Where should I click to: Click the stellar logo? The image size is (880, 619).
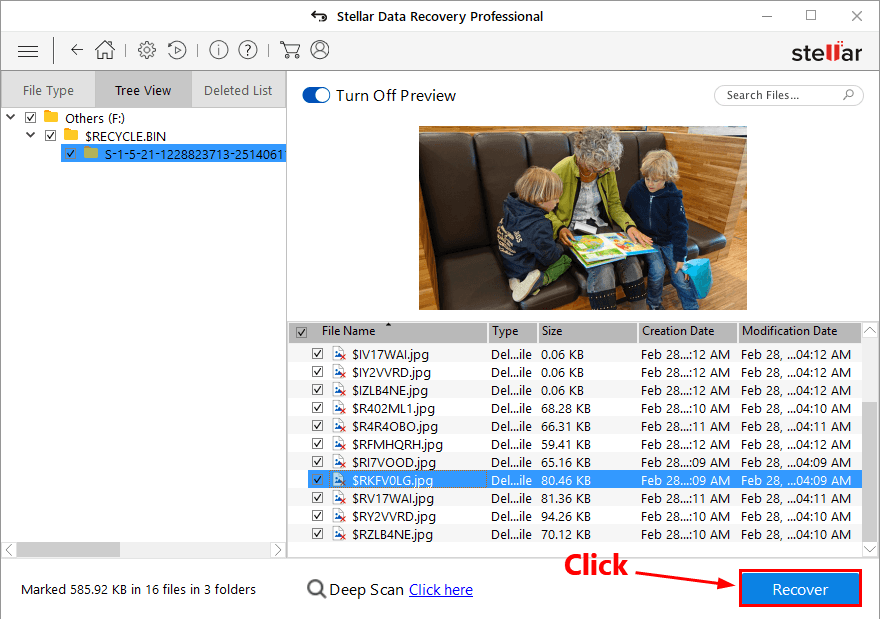coord(826,52)
